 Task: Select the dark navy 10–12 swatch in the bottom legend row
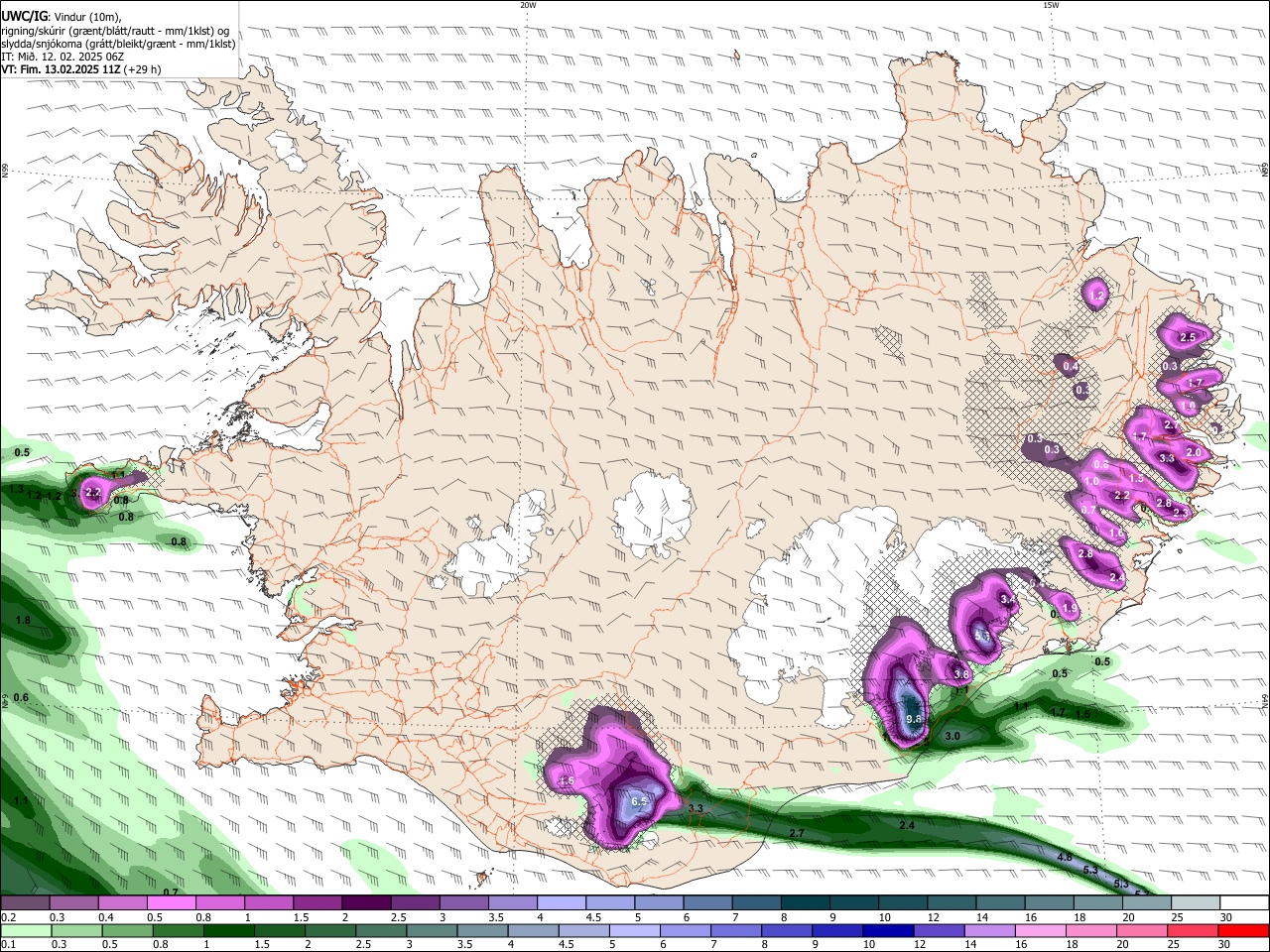(x=887, y=930)
